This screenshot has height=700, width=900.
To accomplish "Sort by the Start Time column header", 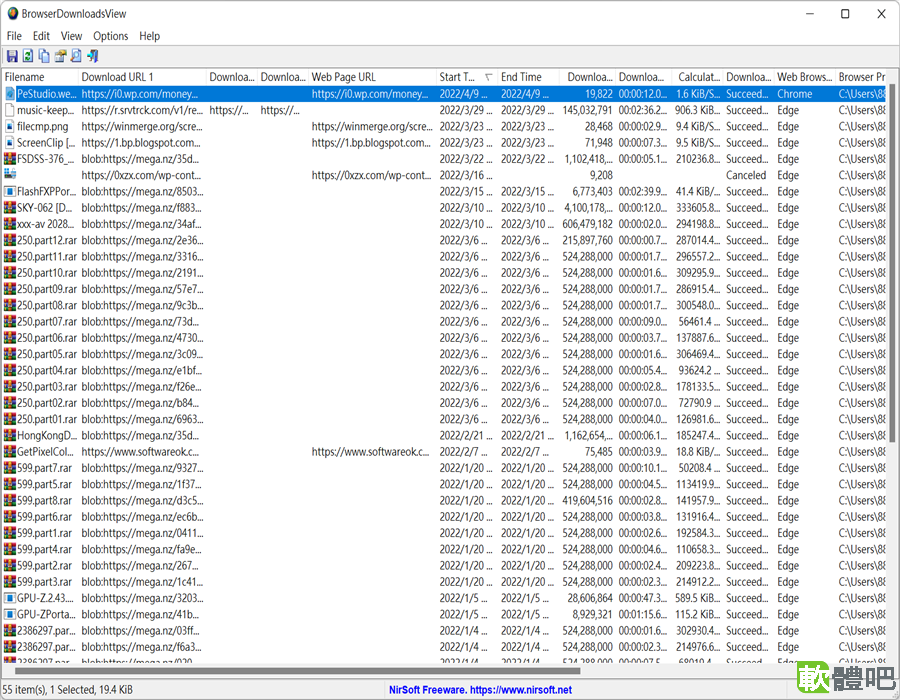I will (467, 77).
